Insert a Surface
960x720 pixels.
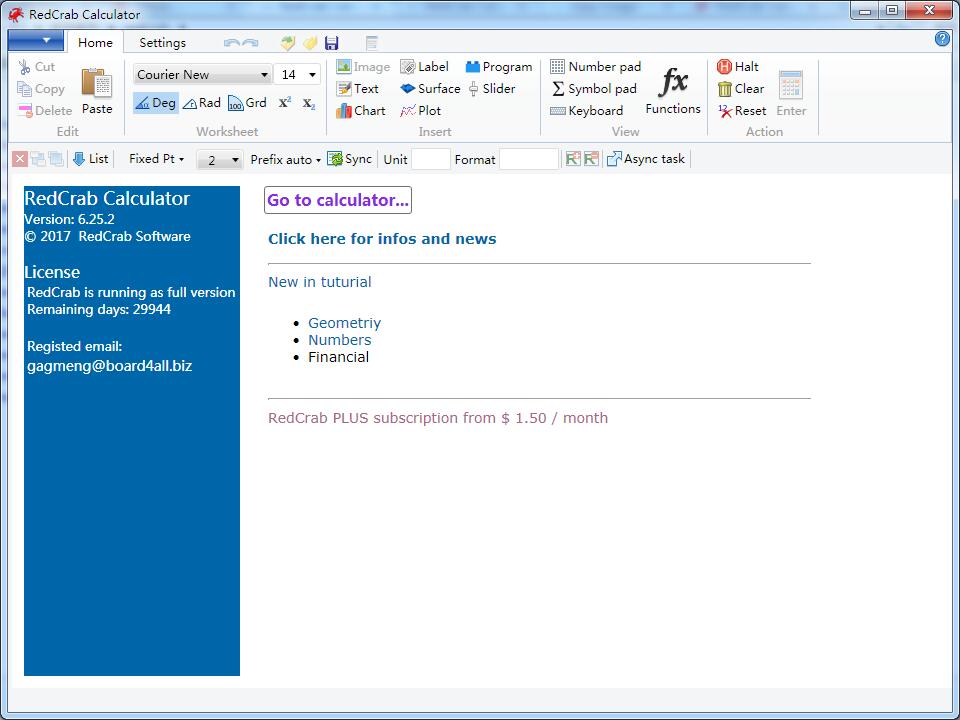pos(430,89)
